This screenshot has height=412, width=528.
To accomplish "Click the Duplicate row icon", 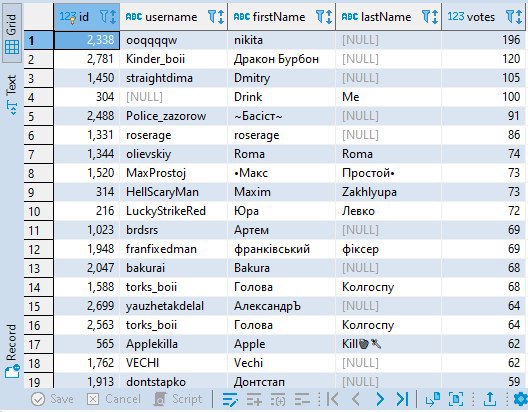I will click(278, 400).
